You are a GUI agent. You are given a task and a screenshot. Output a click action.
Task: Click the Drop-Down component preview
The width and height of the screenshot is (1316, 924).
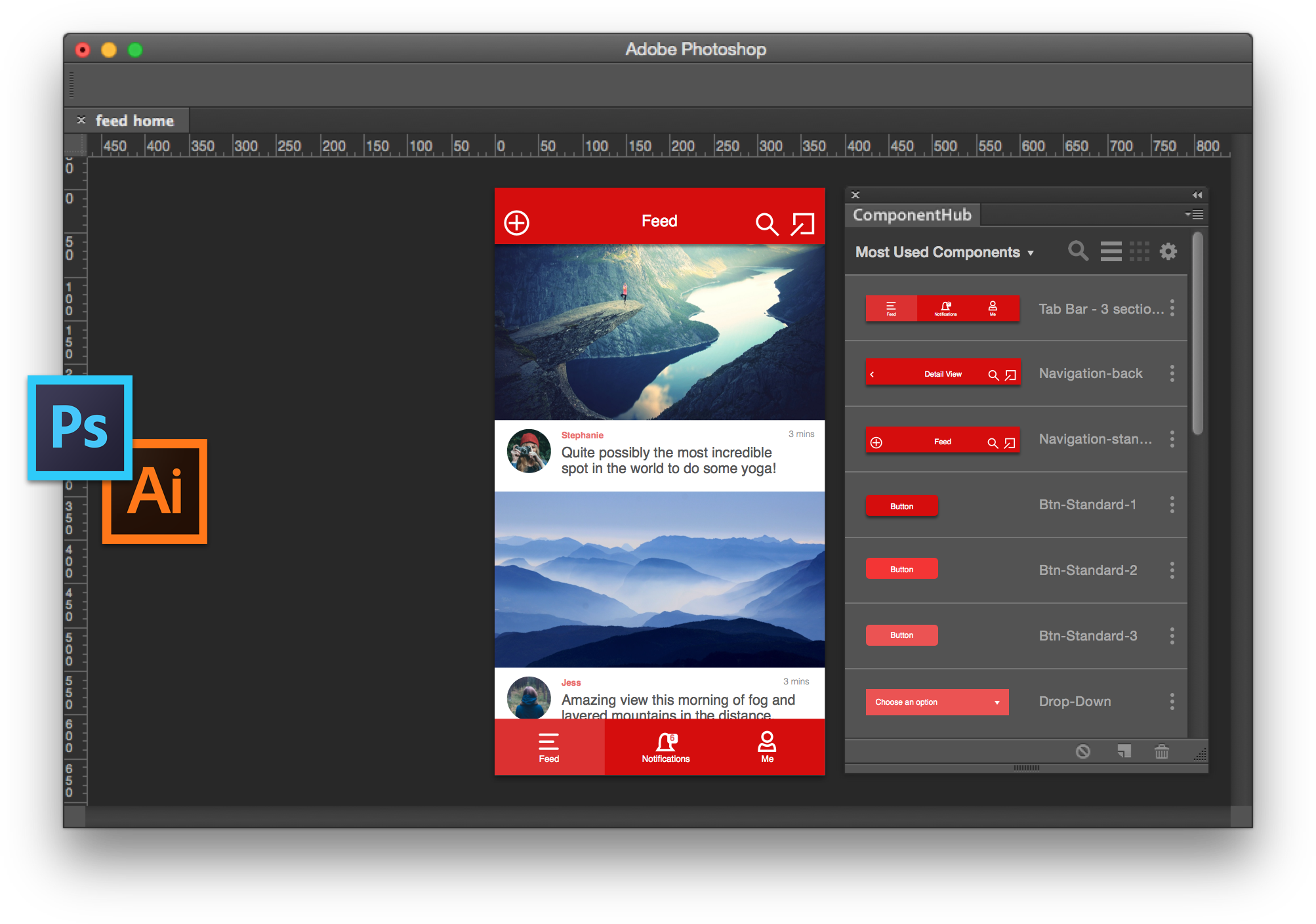tap(937, 702)
